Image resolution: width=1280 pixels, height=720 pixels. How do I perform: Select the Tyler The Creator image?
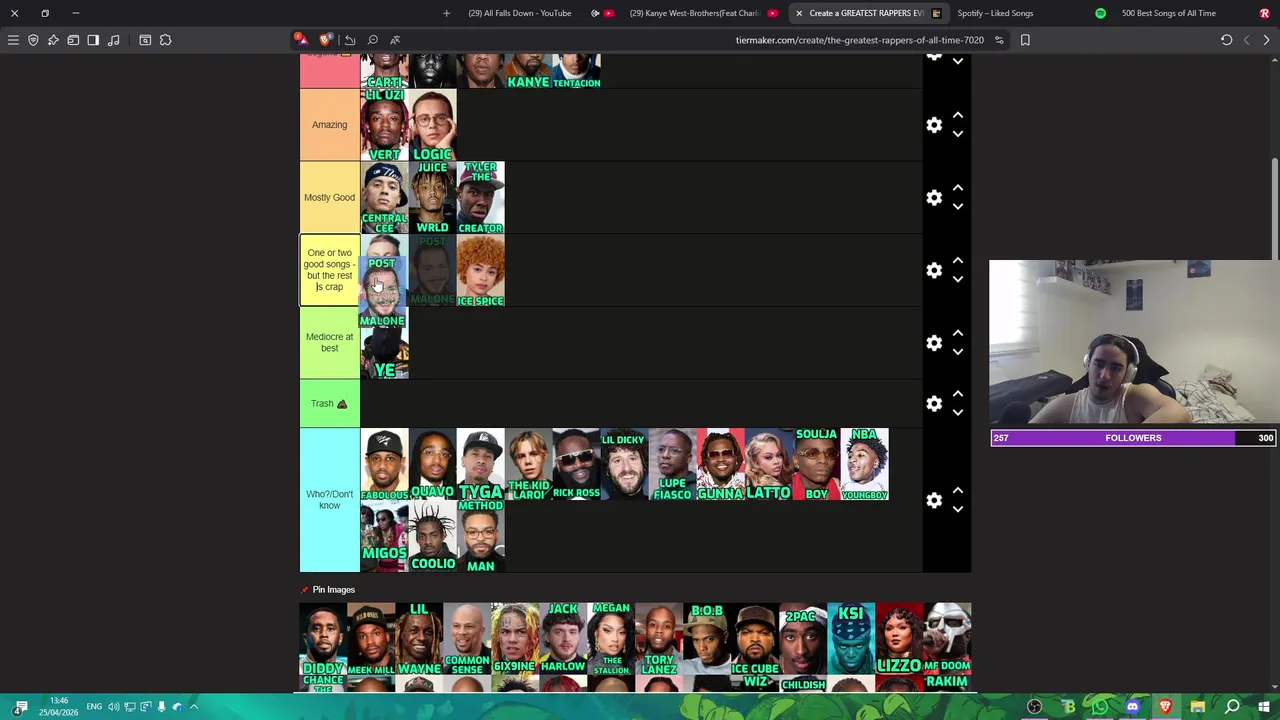(480, 198)
